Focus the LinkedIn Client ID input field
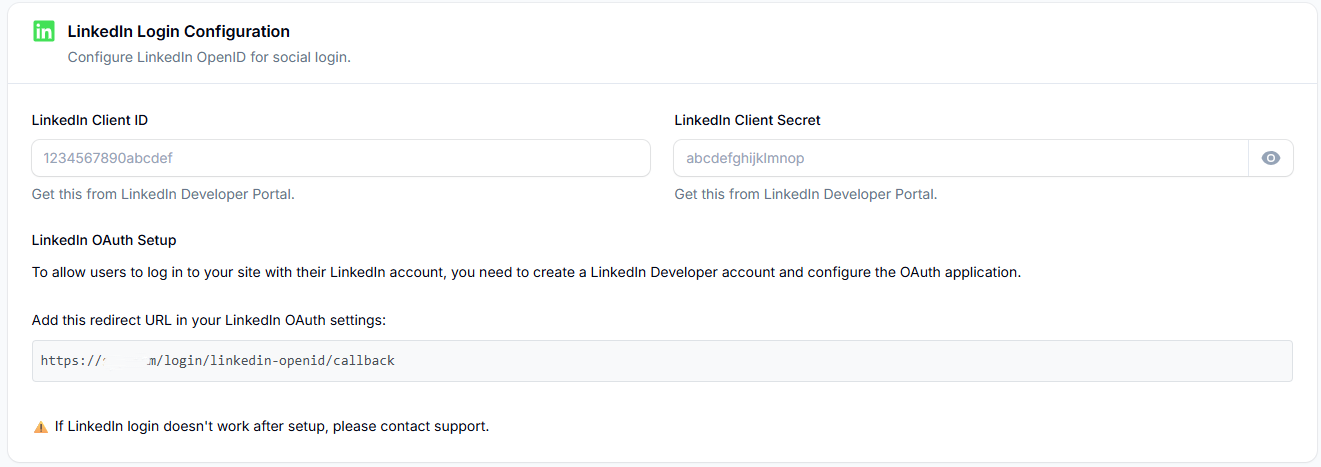Image resolution: width=1321 pixels, height=467 pixels. click(x=340, y=158)
